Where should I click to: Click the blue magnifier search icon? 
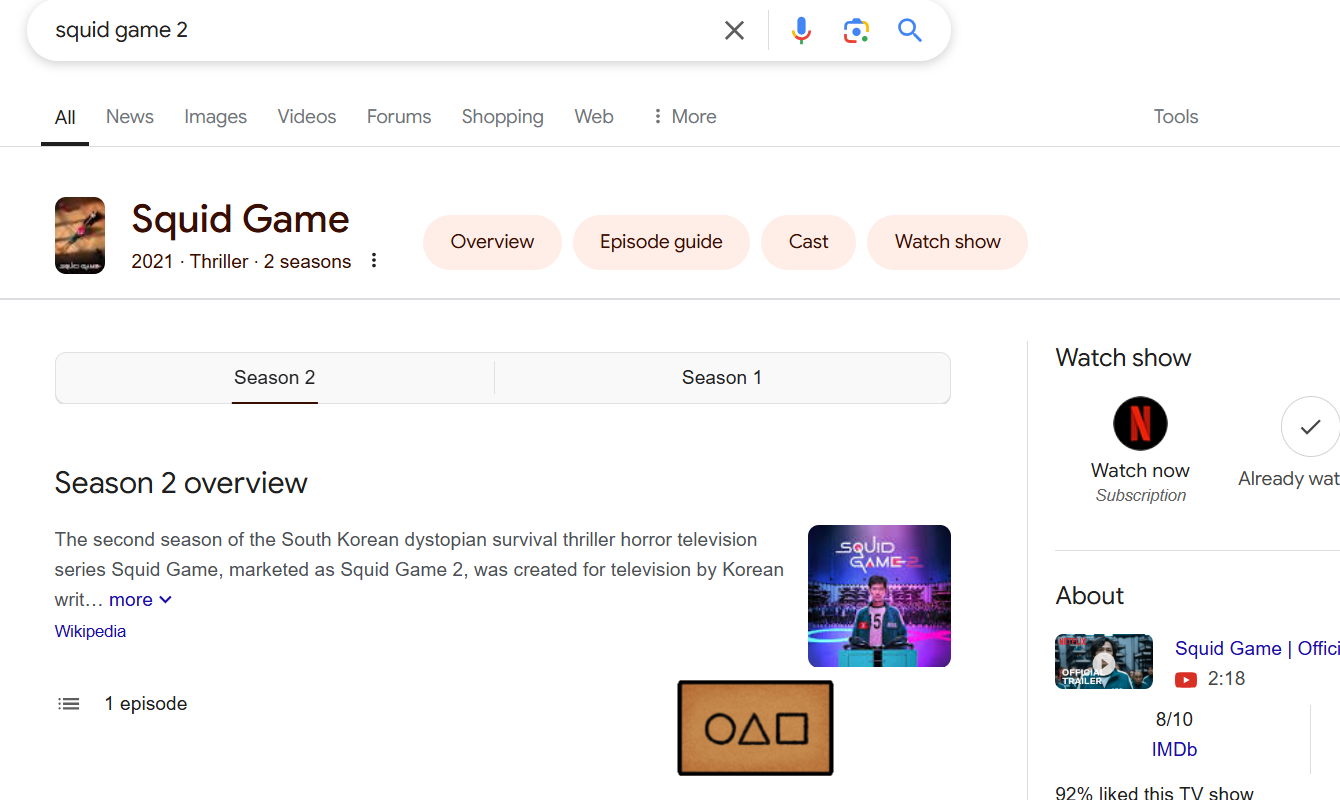click(909, 30)
